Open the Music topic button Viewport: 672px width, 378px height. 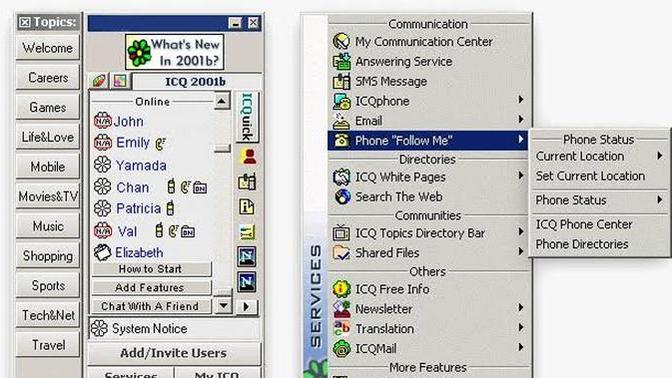[48, 226]
